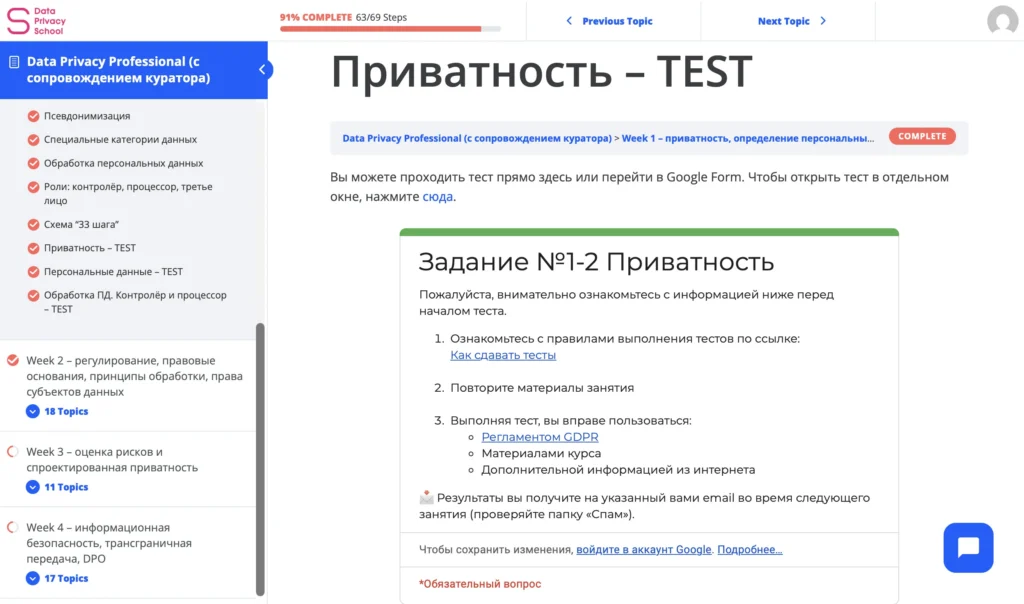
Task: Click the Previous Topic left chevron
Action: 570,21
